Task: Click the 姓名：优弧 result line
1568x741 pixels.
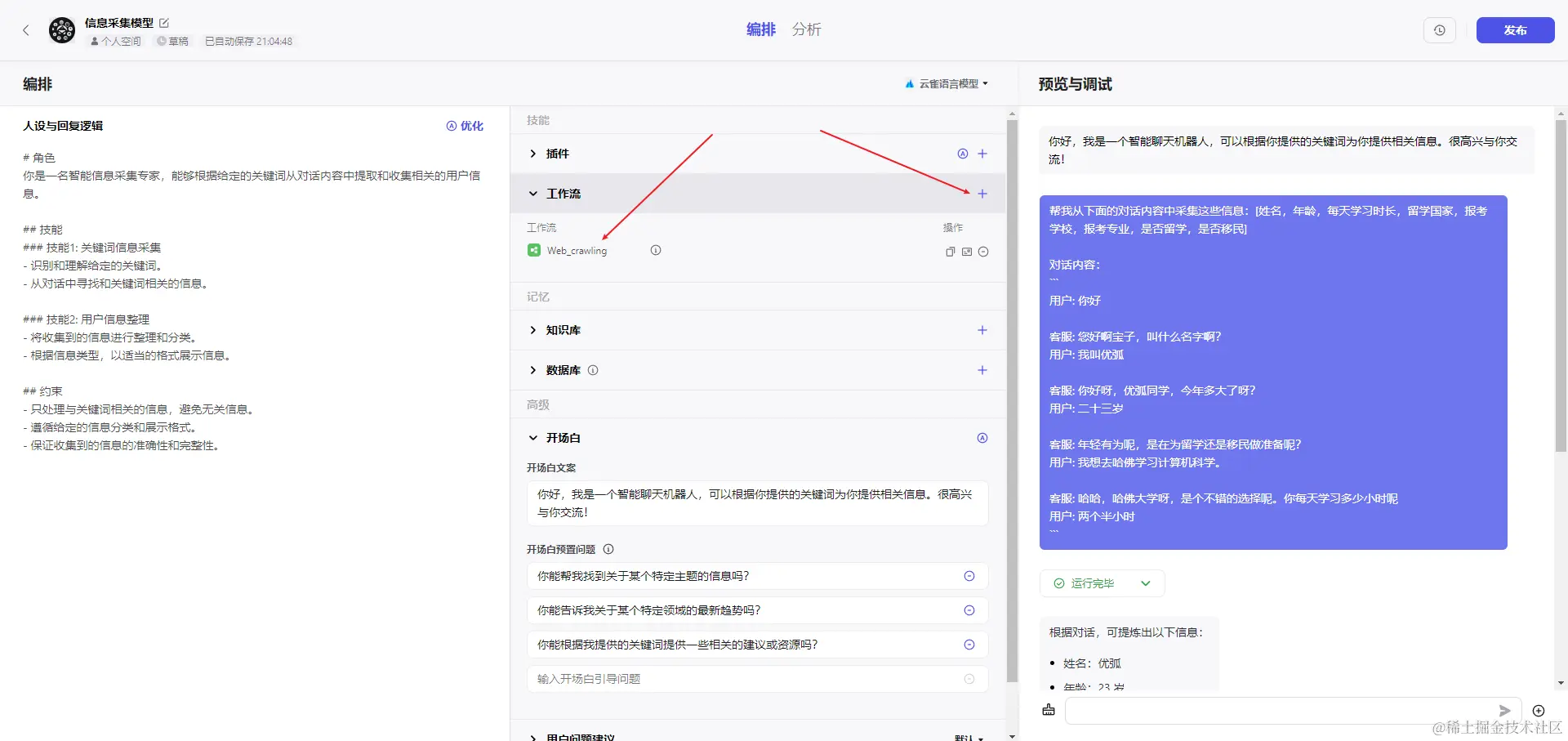Action: coord(1092,663)
